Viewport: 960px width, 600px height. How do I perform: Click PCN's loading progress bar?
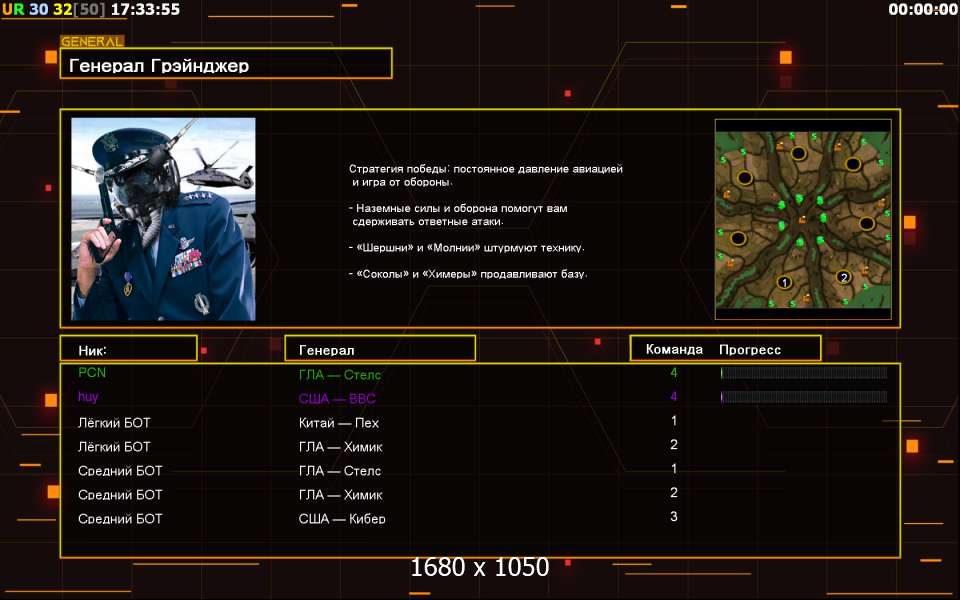[x=803, y=373]
